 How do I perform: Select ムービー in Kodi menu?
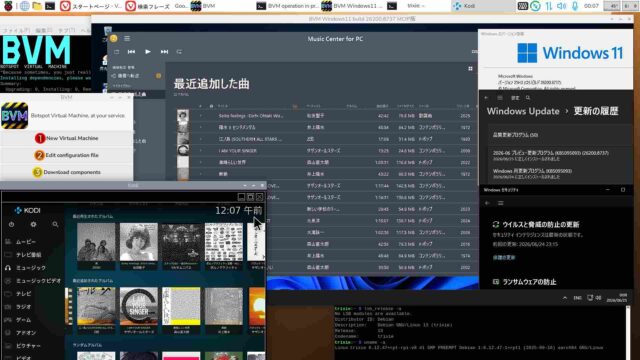coord(32,242)
